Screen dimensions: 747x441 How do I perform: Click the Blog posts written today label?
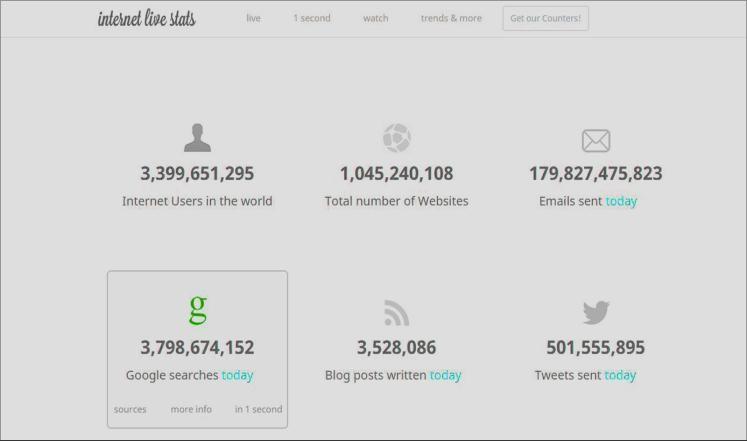click(393, 375)
